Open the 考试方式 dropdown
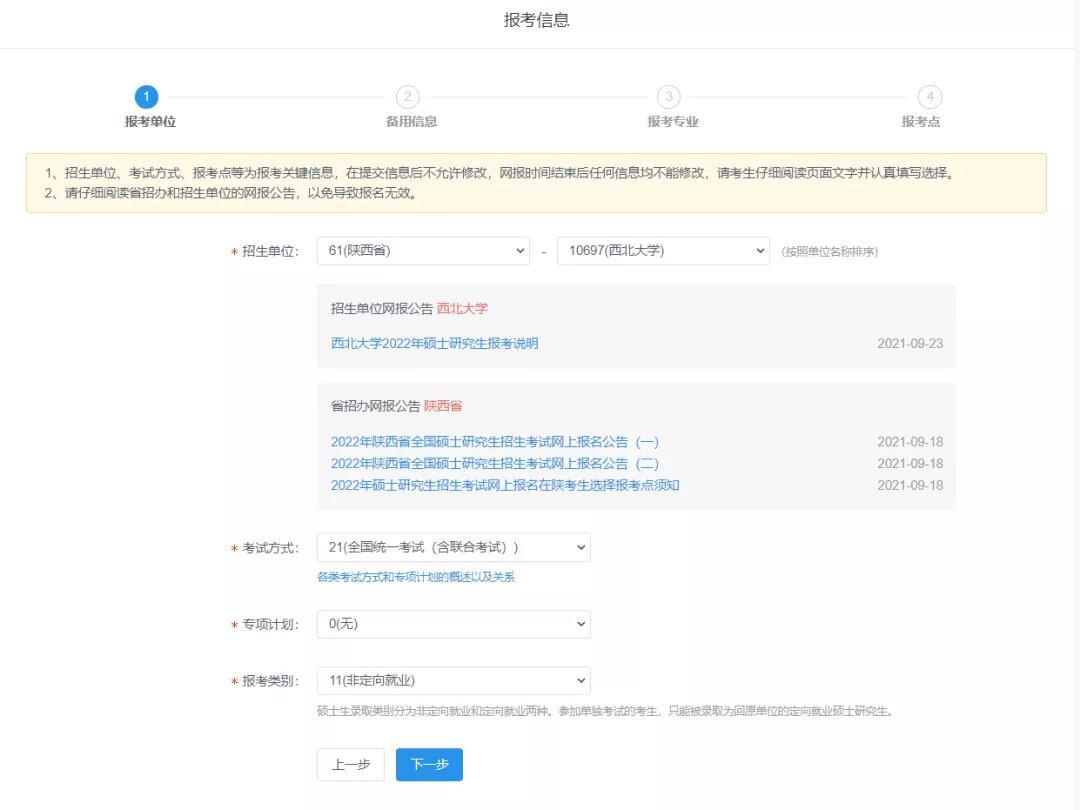This screenshot has height=810, width=1080. (453, 547)
